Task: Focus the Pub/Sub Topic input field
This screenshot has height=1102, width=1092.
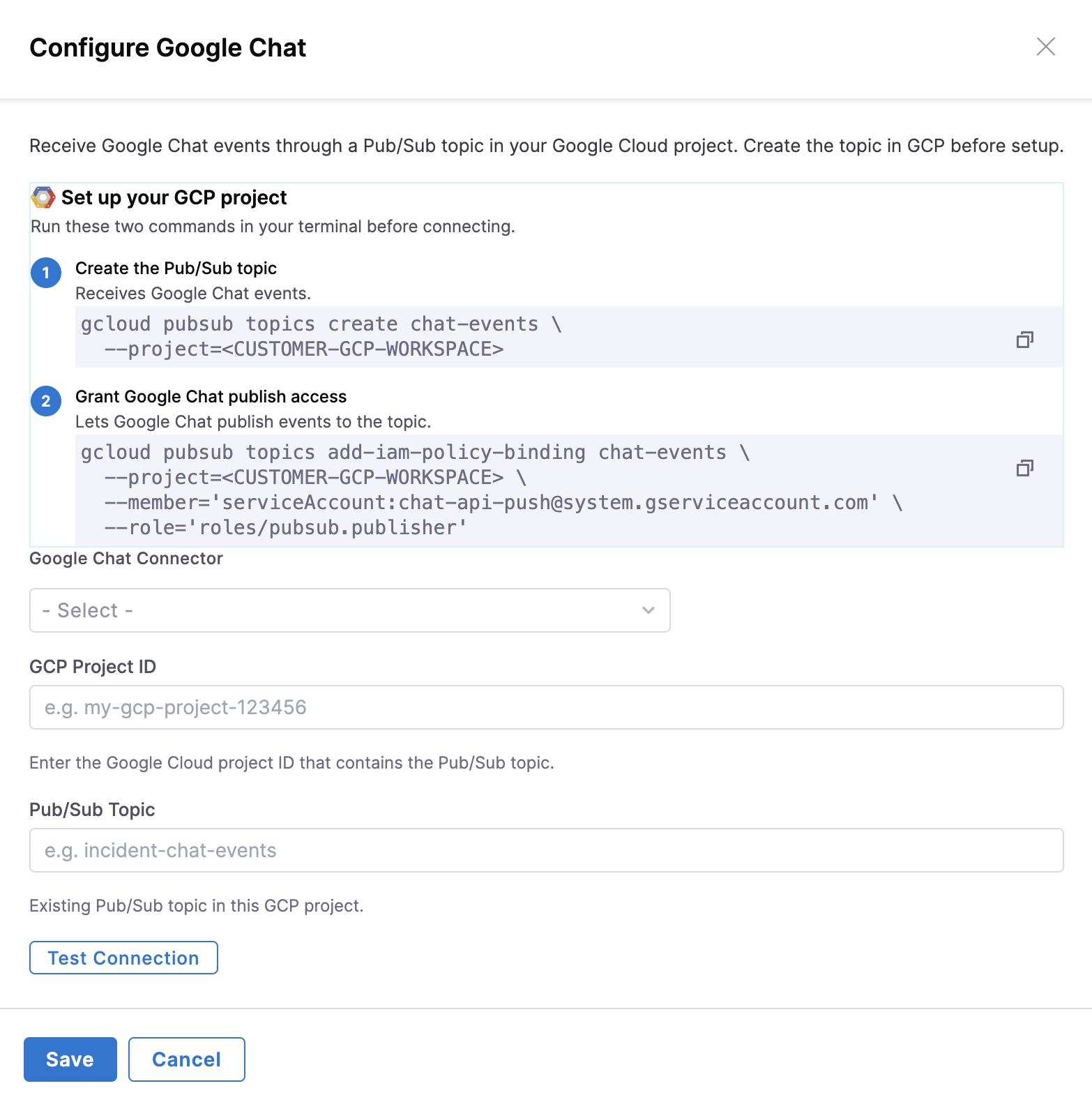Action: point(546,850)
